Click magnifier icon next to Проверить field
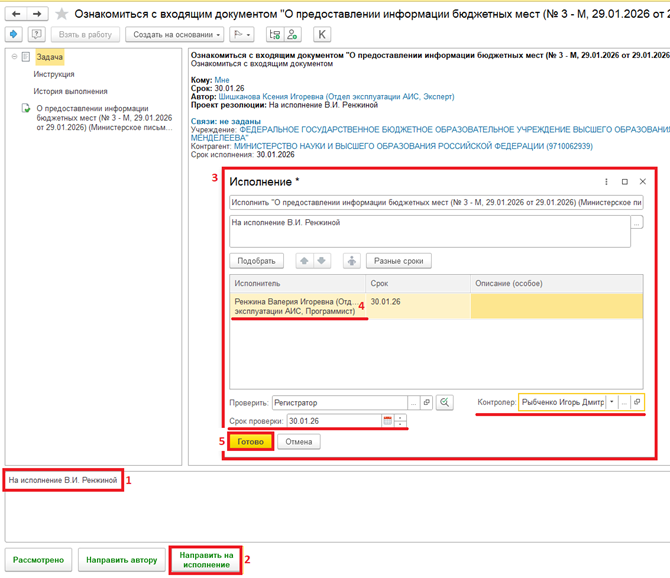Viewport: 670px width, 578px height. [444, 402]
